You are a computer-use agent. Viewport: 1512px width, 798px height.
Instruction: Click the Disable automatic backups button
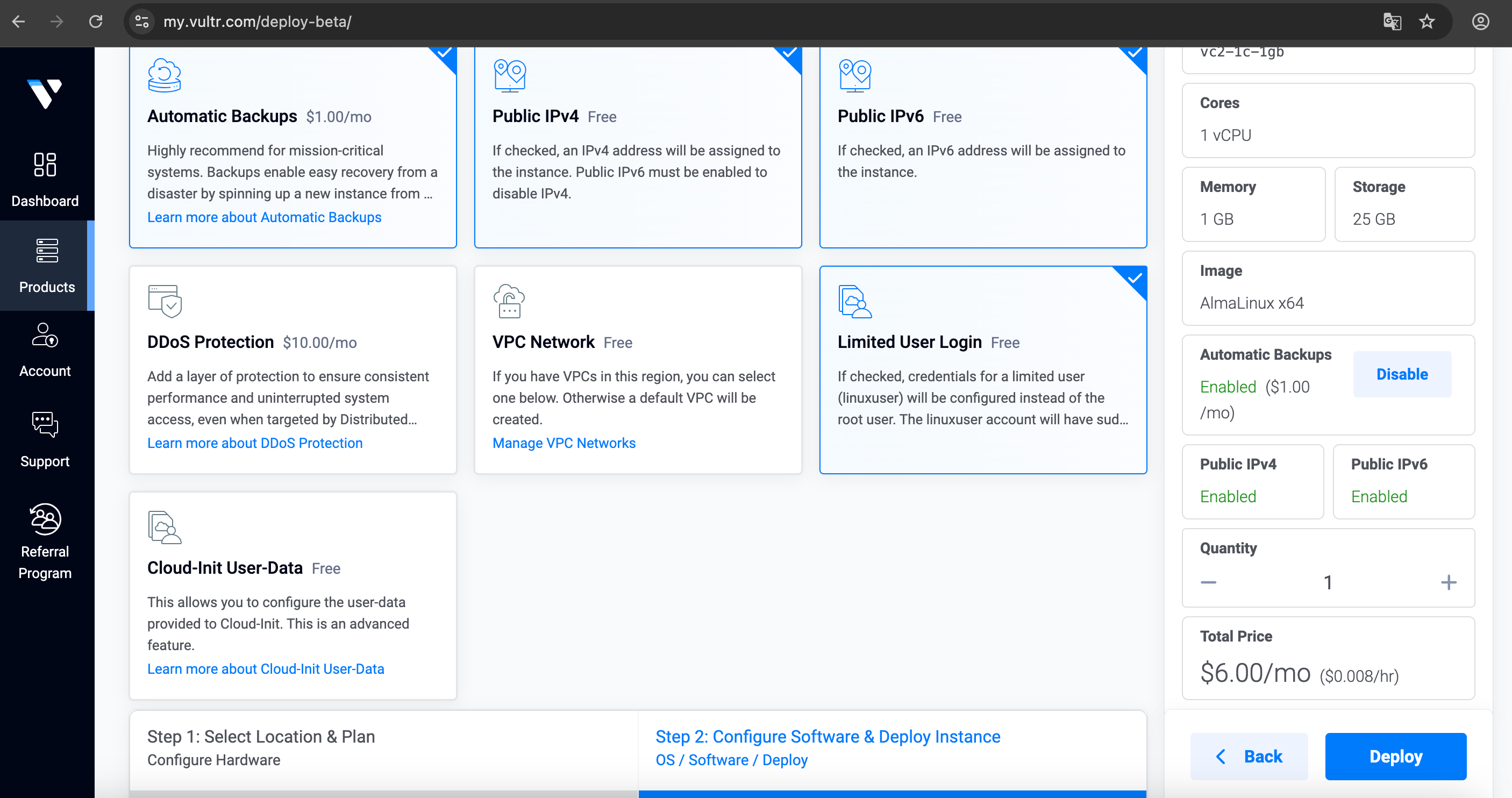pyautogui.click(x=1402, y=374)
